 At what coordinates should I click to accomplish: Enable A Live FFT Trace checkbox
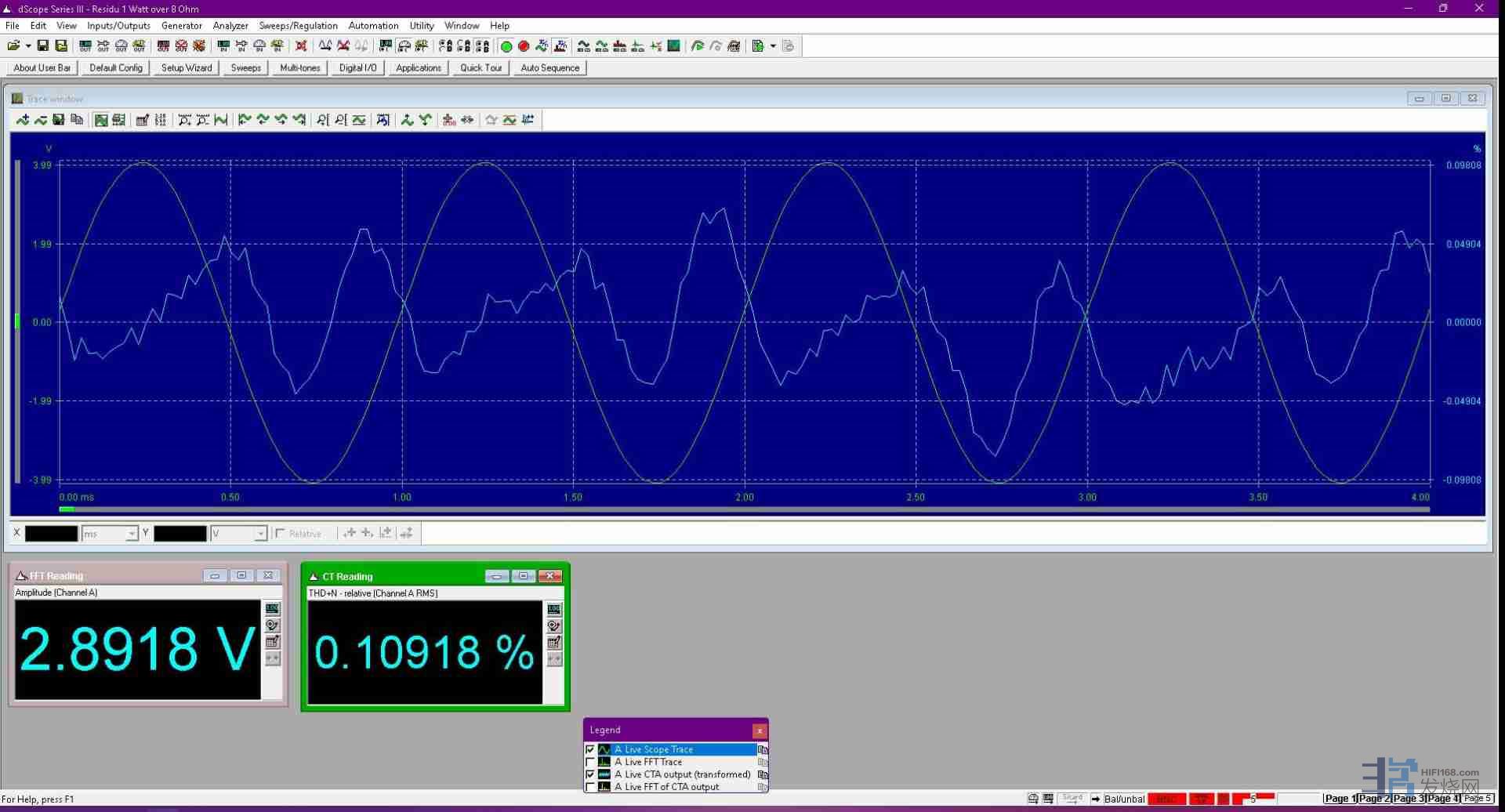(590, 763)
